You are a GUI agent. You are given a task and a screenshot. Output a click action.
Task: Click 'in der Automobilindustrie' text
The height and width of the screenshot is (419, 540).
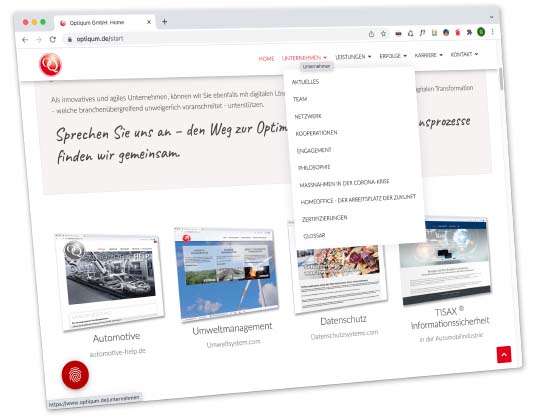[451, 337]
